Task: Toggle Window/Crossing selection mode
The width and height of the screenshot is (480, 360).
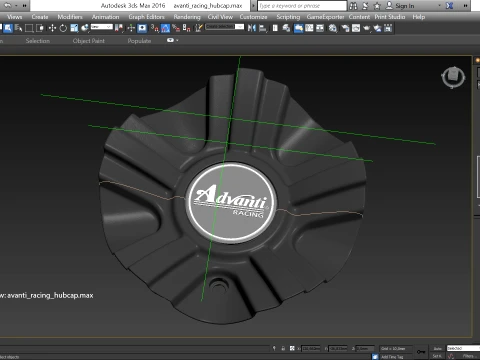Action: (x=39, y=28)
